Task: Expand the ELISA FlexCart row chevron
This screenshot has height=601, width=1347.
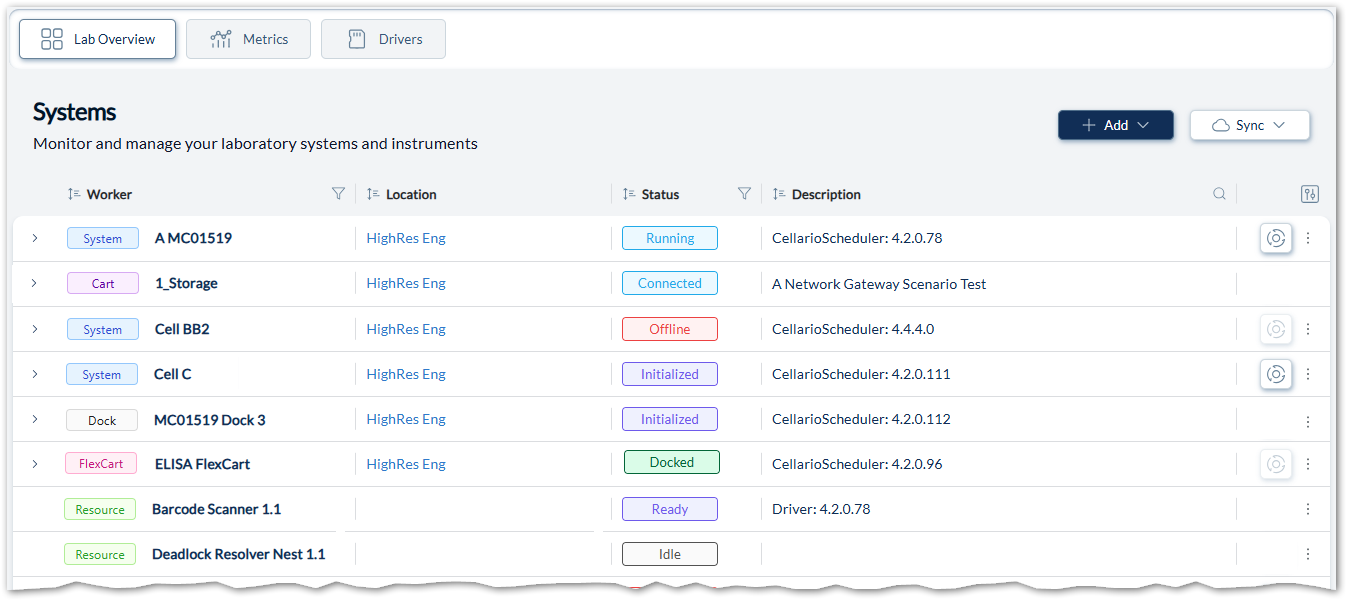Action: [x=35, y=463]
